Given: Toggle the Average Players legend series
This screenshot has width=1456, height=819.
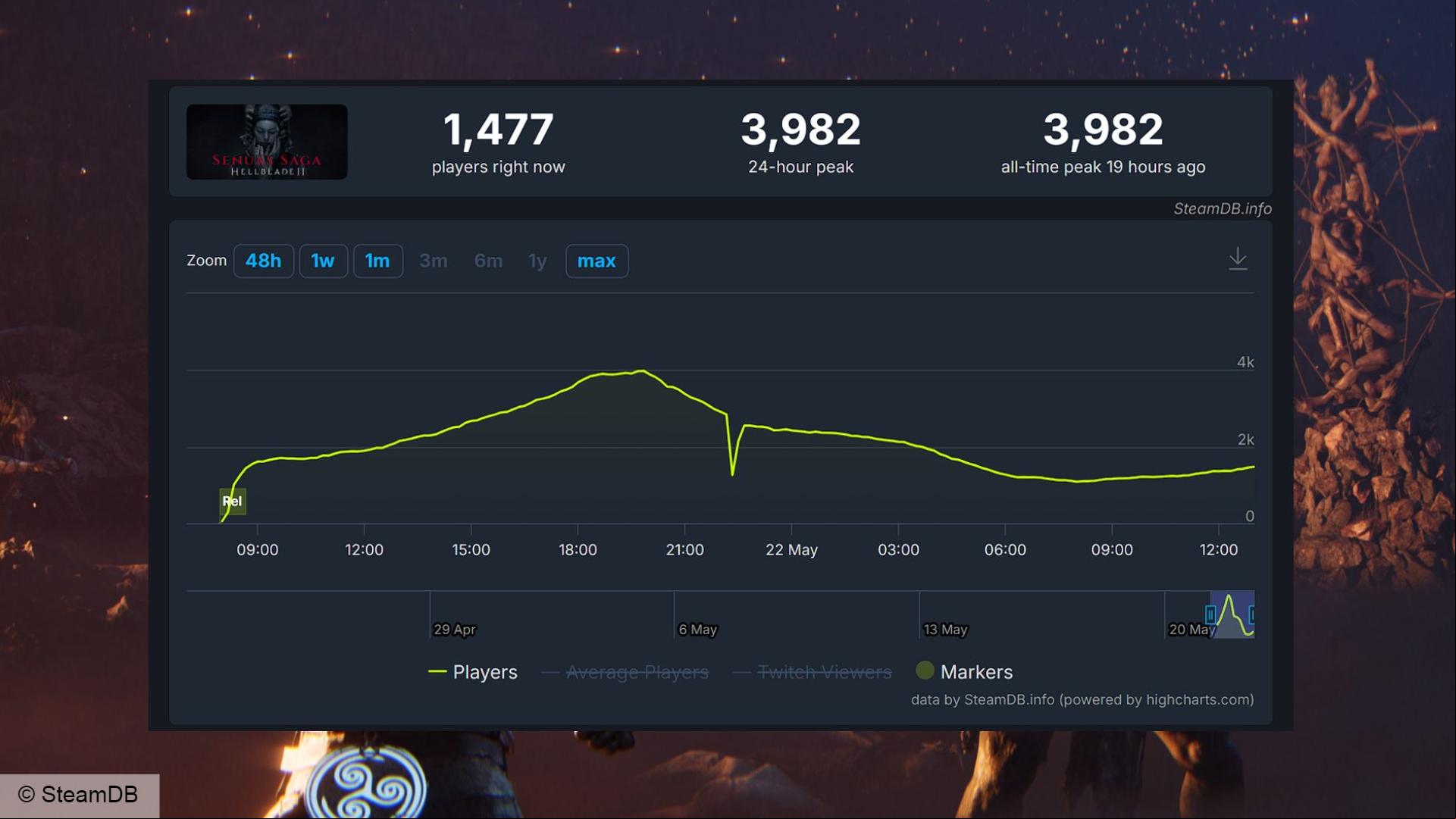Looking at the screenshot, I should [625, 672].
